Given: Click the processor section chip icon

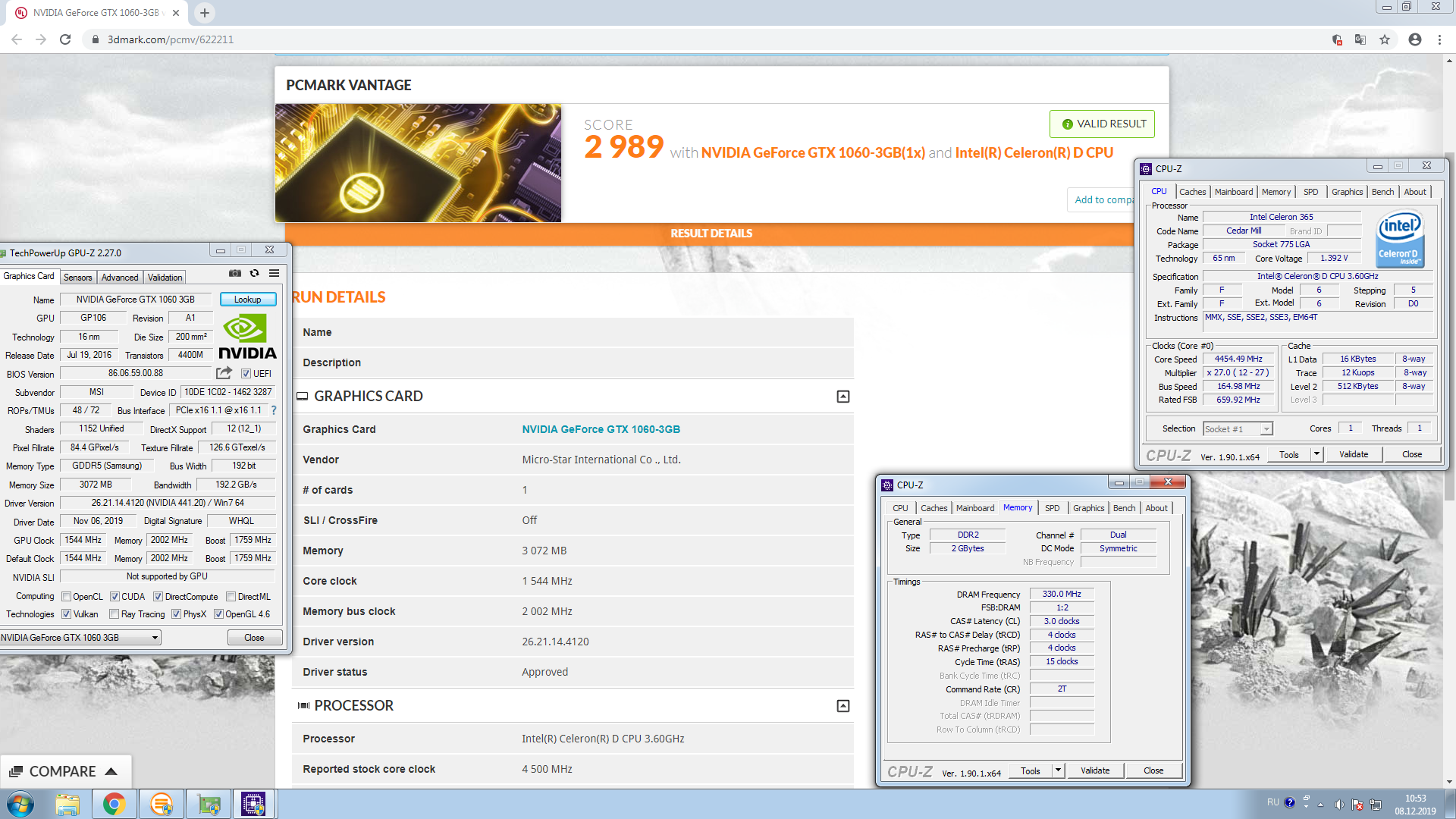Looking at the screenshot, I should 303,705.
